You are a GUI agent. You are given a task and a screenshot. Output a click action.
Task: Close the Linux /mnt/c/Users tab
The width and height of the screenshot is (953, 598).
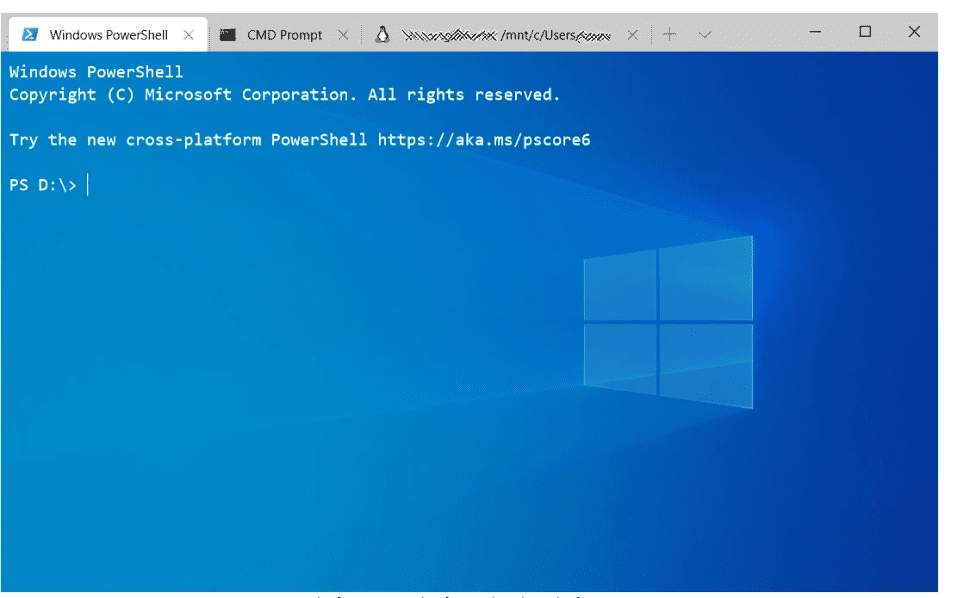point(632,35)
